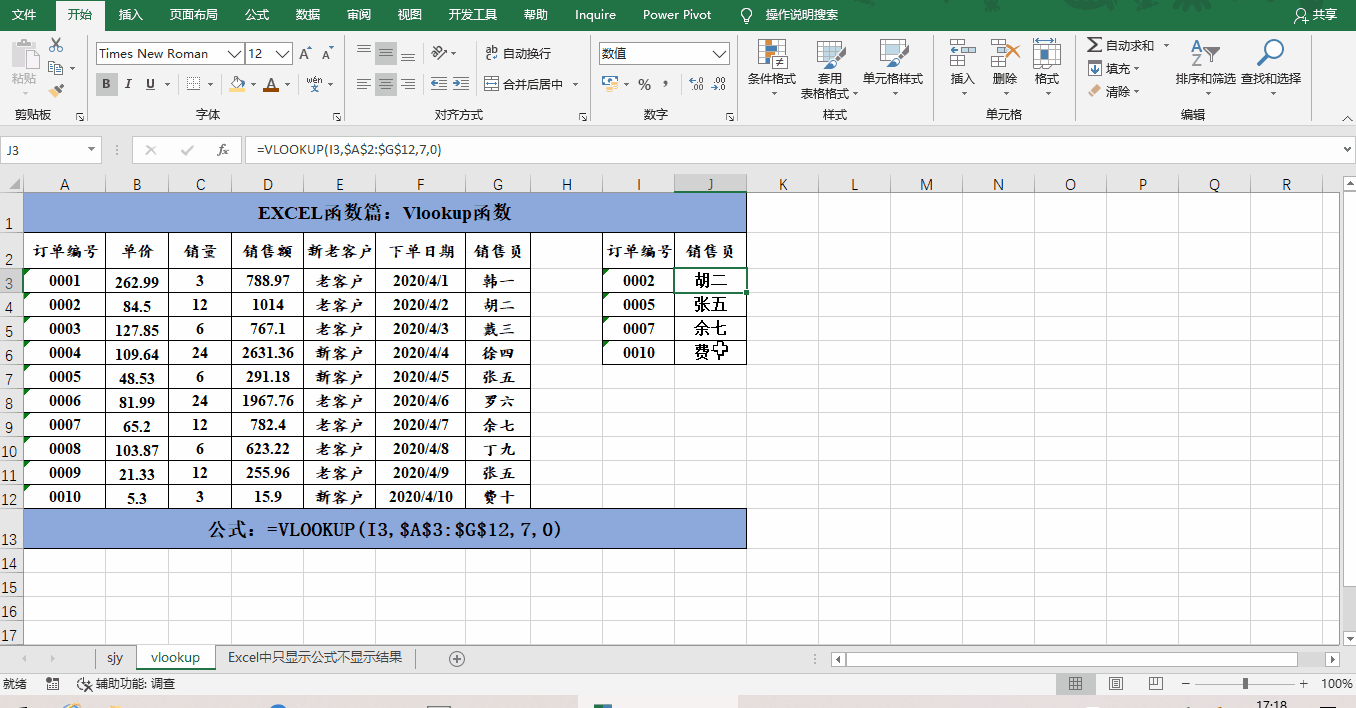Click the decrease indent icon
Image resolution: width=1356 pixels, height=708 pixels.
[x=437, y=84]
